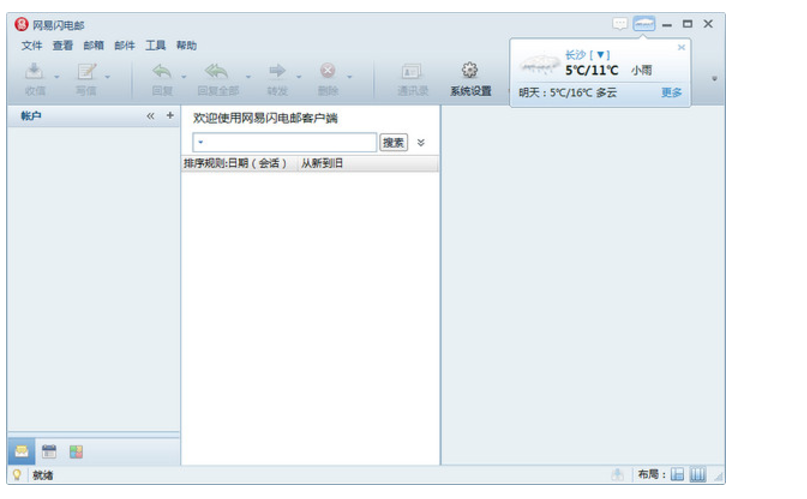Open the 查看 menu
Screen dimensions: 807x499
click(62, 45)
